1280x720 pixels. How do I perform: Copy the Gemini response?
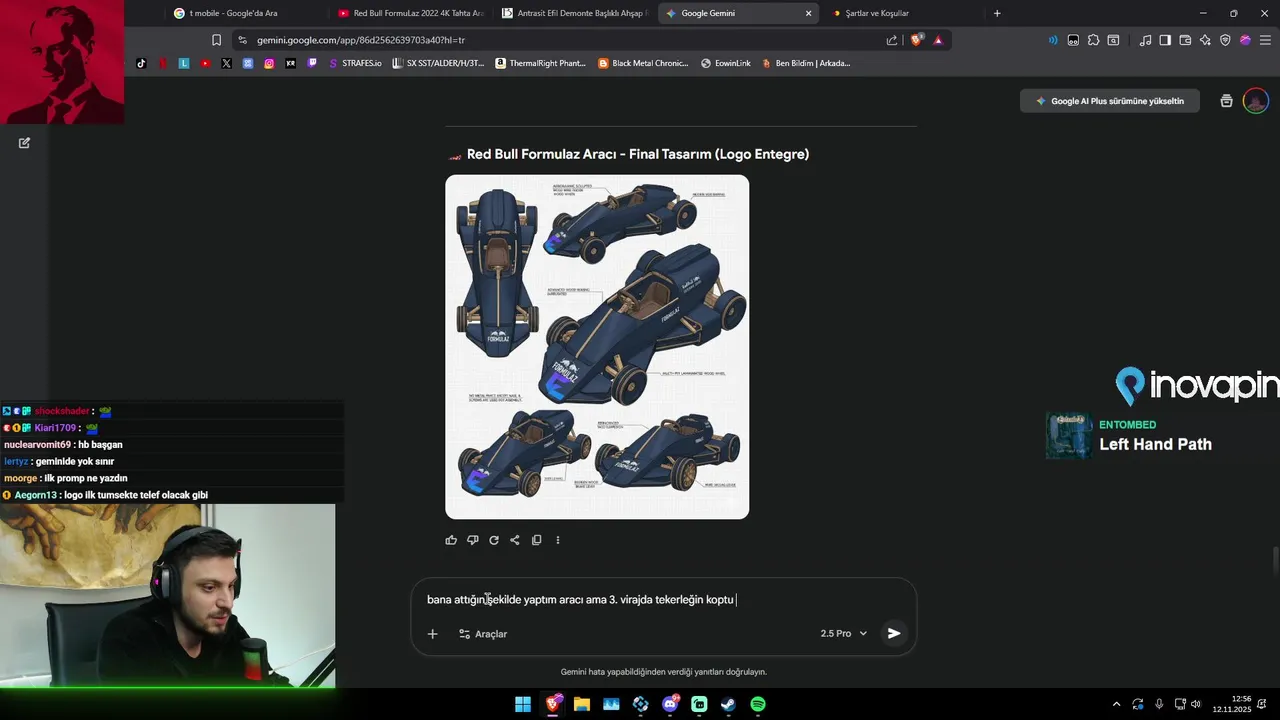pos(537,540)
